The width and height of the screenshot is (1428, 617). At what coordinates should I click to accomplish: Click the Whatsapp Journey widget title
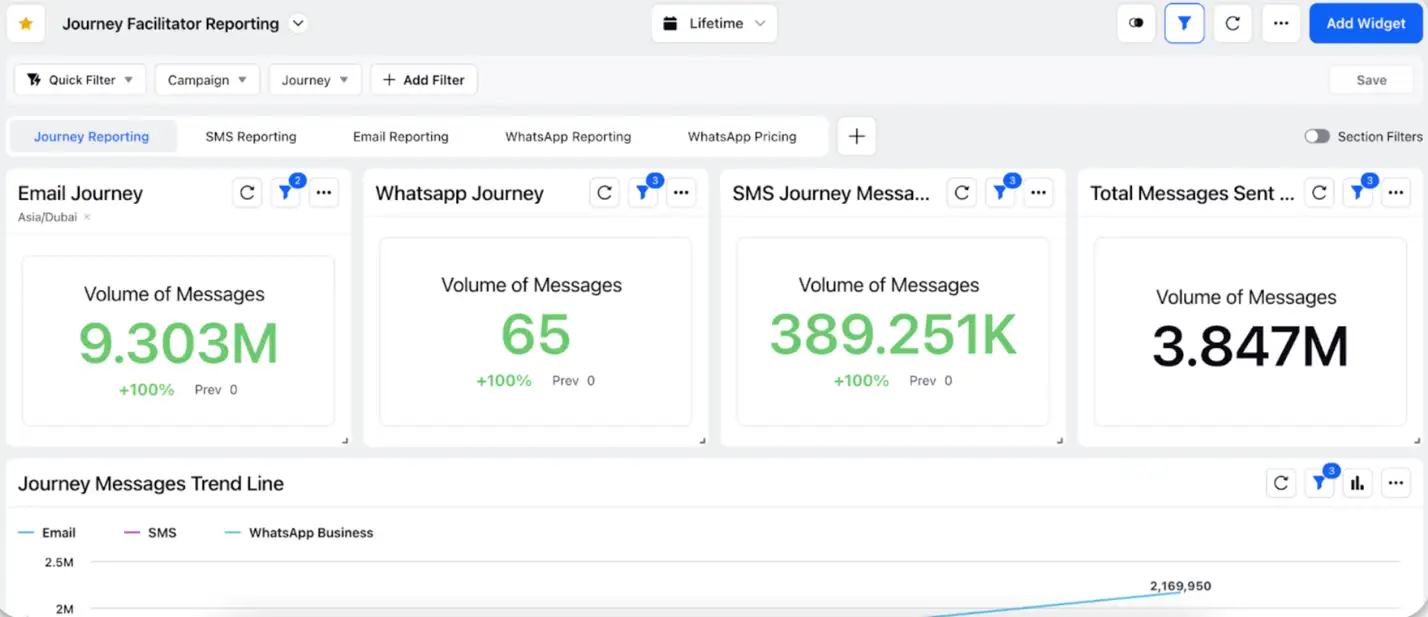coord(459,194)
